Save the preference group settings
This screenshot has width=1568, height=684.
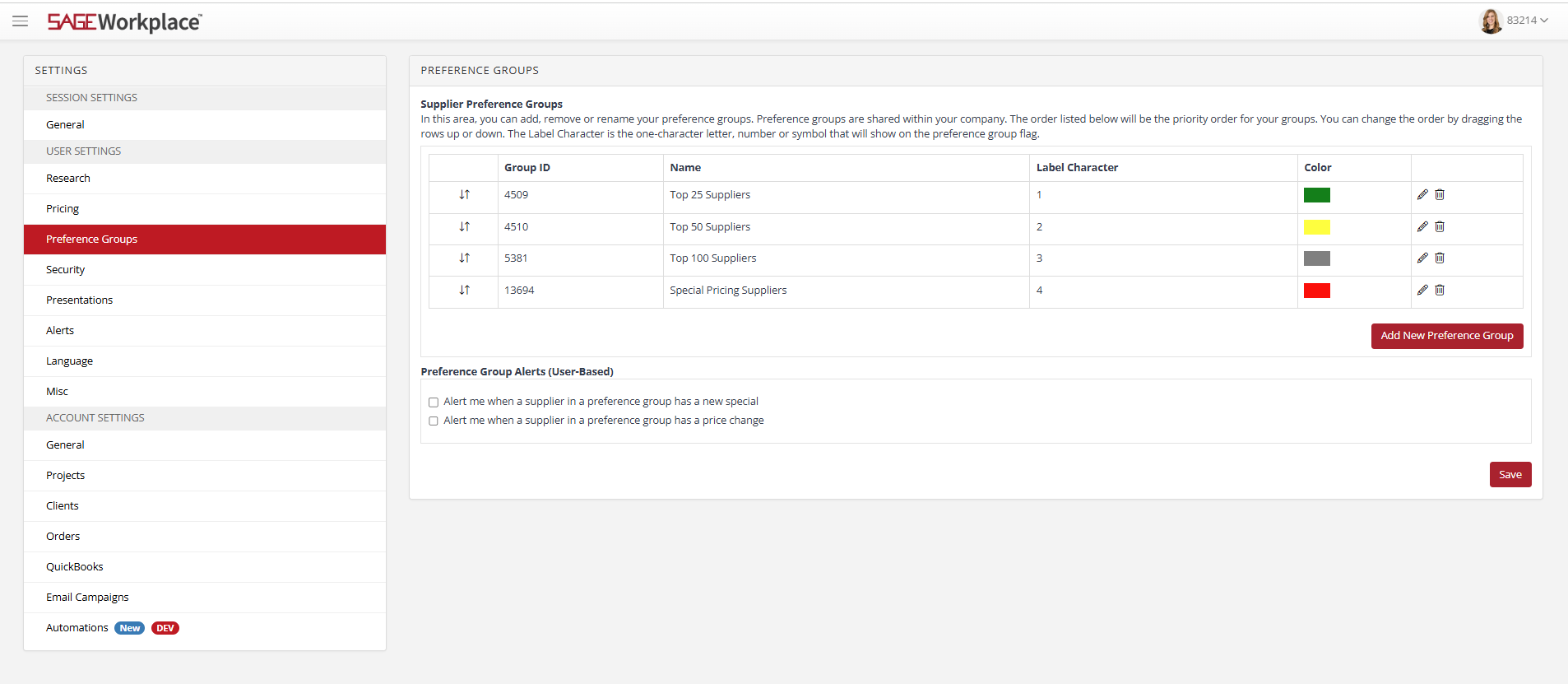1510,475
